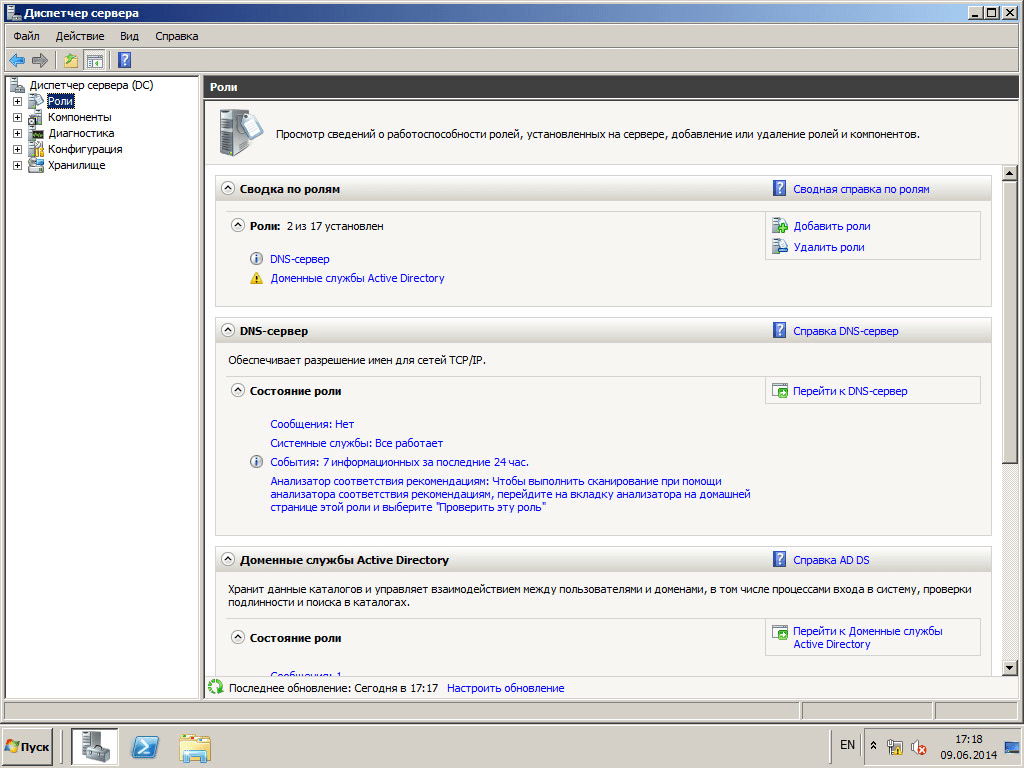Expand the Хранилище tree node
Image resolution: width=1024 pixels, height=768 pixels.
tap(17, 165)
